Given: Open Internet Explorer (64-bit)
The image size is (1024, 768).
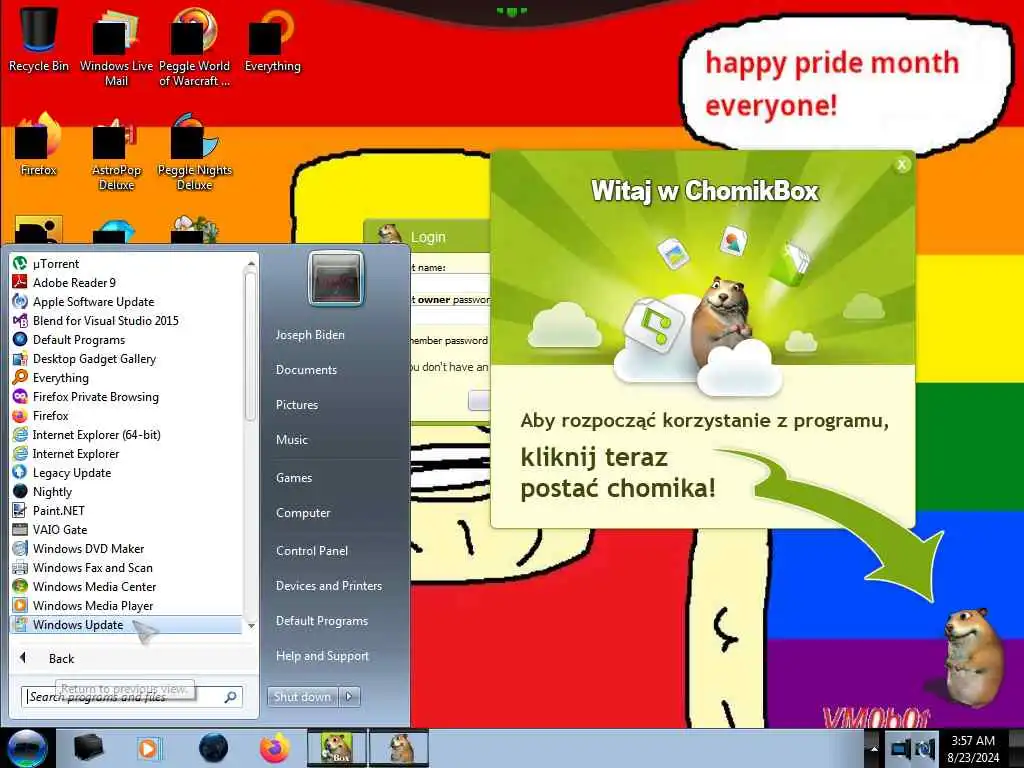Looking at the screenshot, I should point(126,434).
